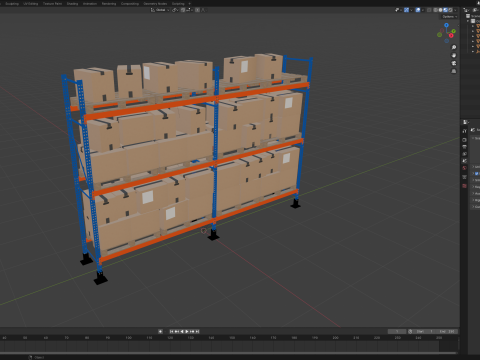Toggle snapping with the magnet icon
This screenshot has height=360, width=480.
click(183, 10)
